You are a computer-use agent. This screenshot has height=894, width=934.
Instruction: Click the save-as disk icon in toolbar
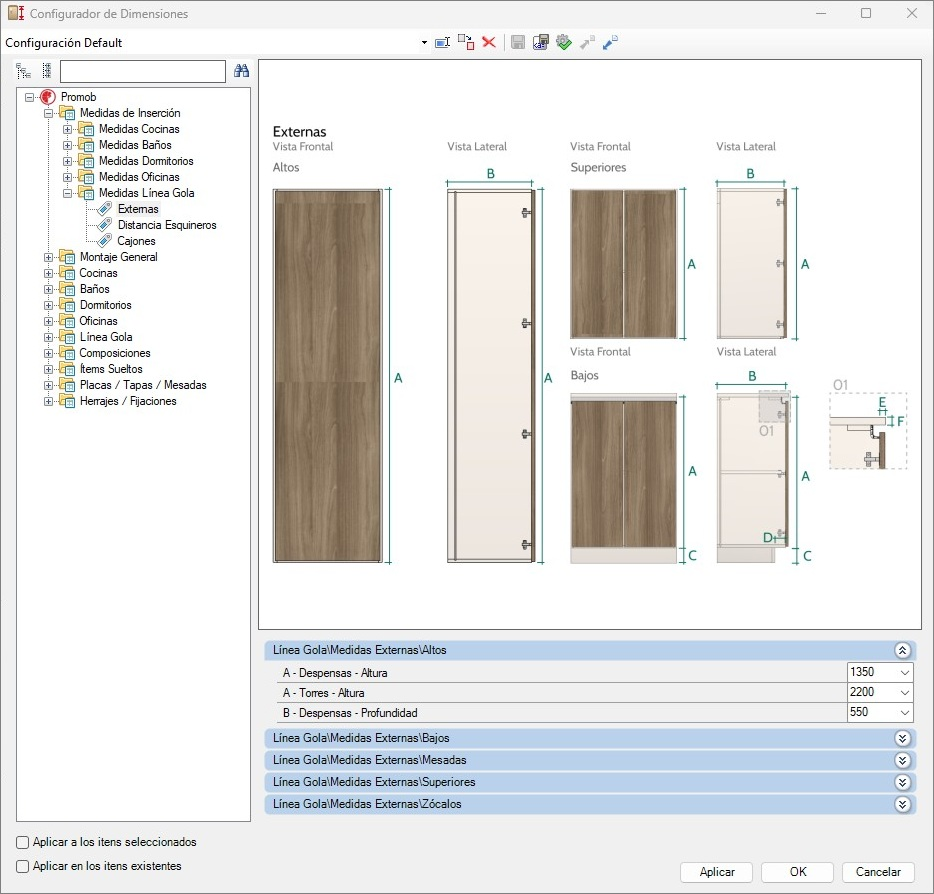(540, 42)
